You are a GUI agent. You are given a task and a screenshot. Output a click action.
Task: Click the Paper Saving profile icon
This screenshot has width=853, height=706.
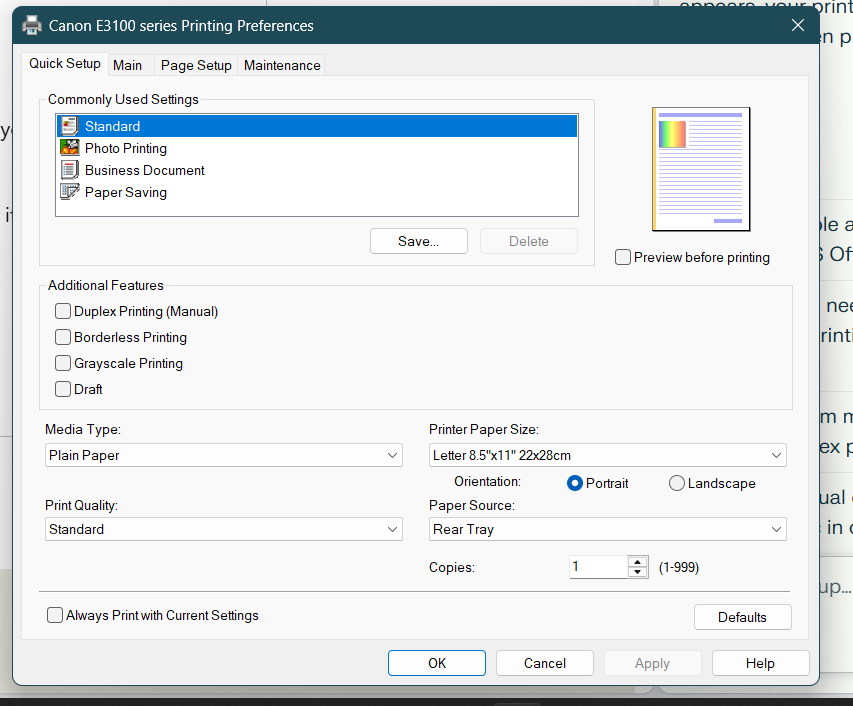(x=70, y=192)
